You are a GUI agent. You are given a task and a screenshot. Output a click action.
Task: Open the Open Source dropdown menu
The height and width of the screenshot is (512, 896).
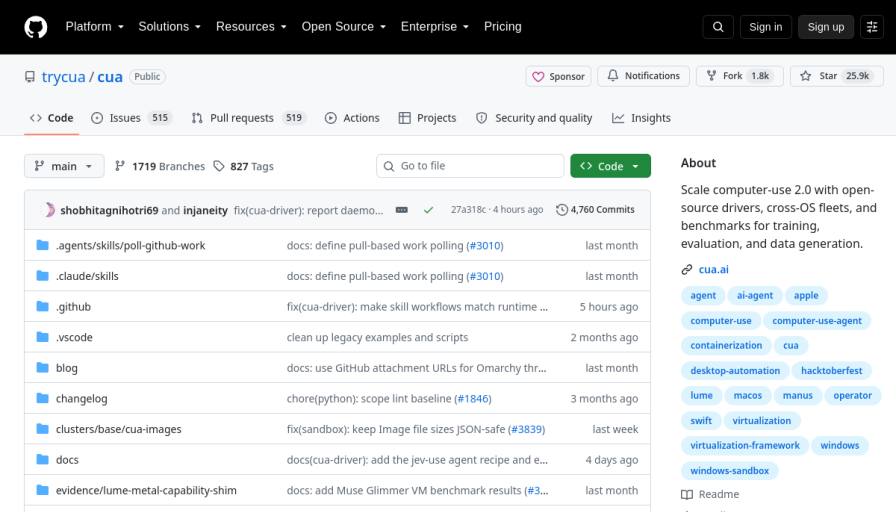[343, 27]
